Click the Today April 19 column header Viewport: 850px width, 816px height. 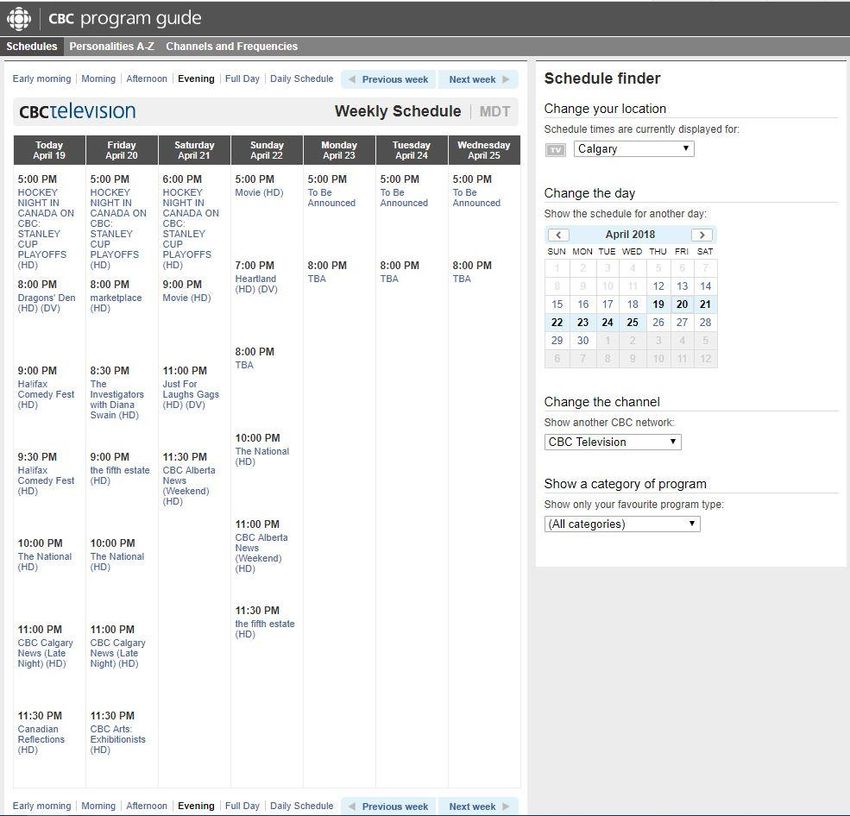point(49,150)
